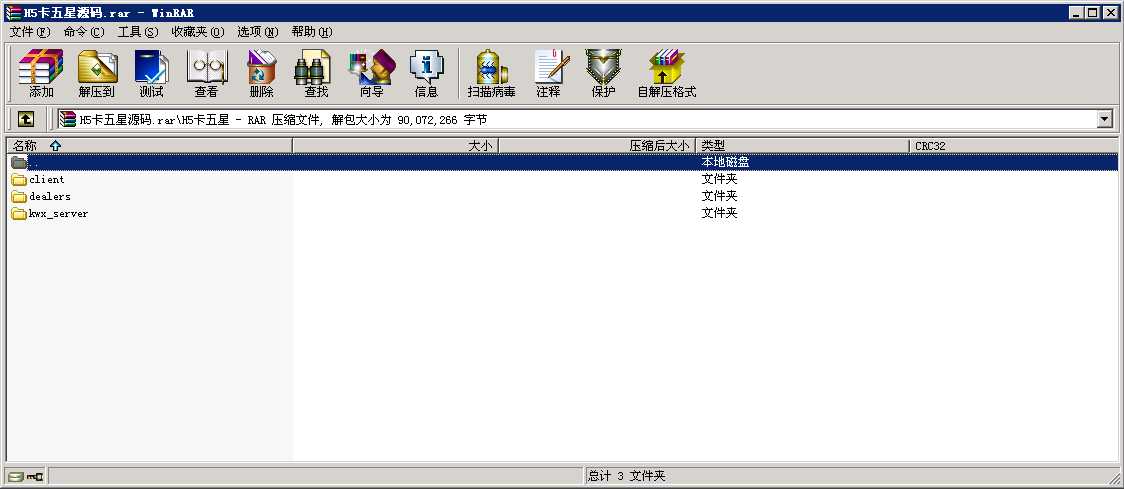The image size is (1124, 489).
Task: Open the 选项(N) menu
Action: tap(257, 32)
